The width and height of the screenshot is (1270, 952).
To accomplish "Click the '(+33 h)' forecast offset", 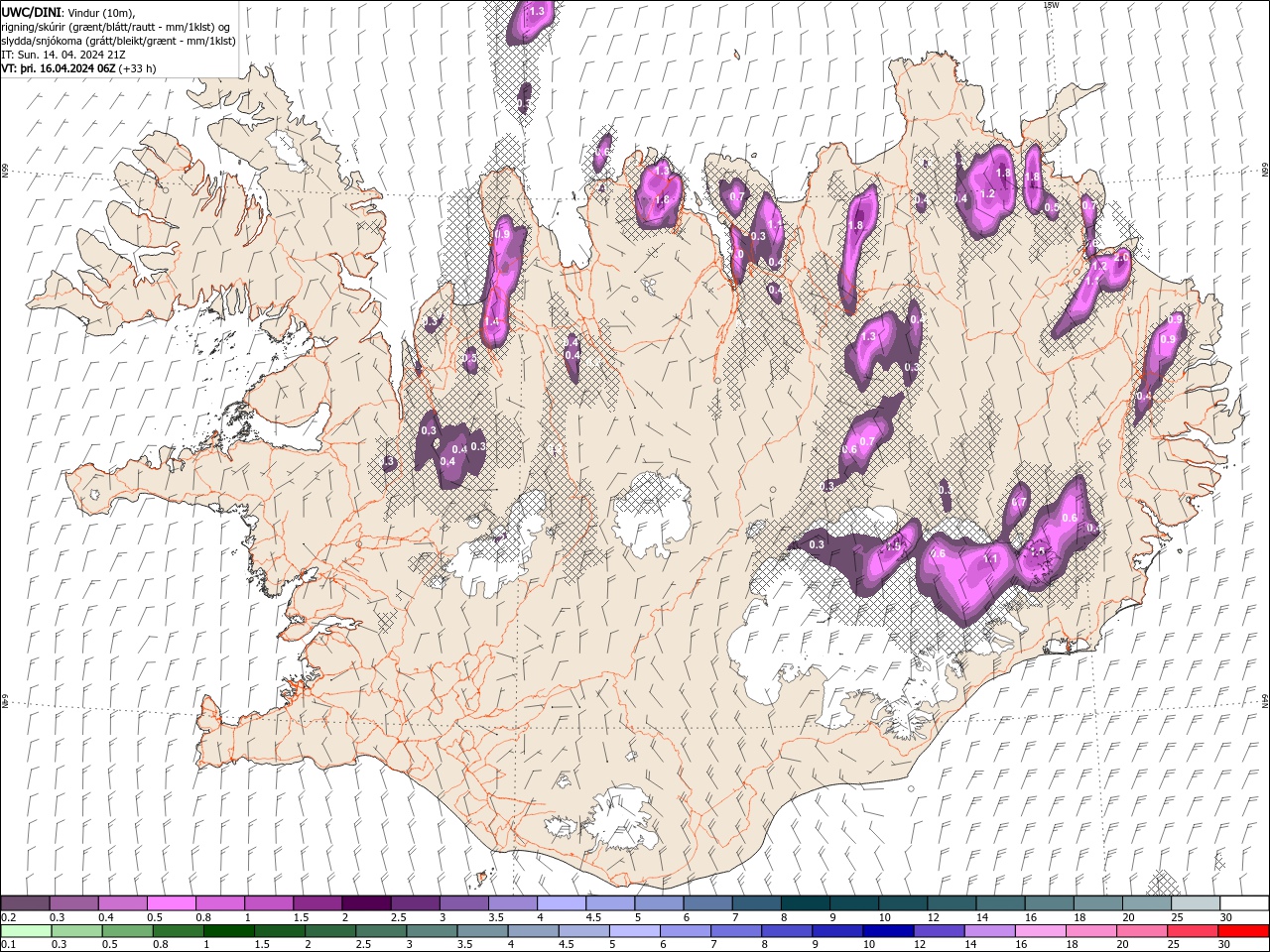I will coord(137,68).
